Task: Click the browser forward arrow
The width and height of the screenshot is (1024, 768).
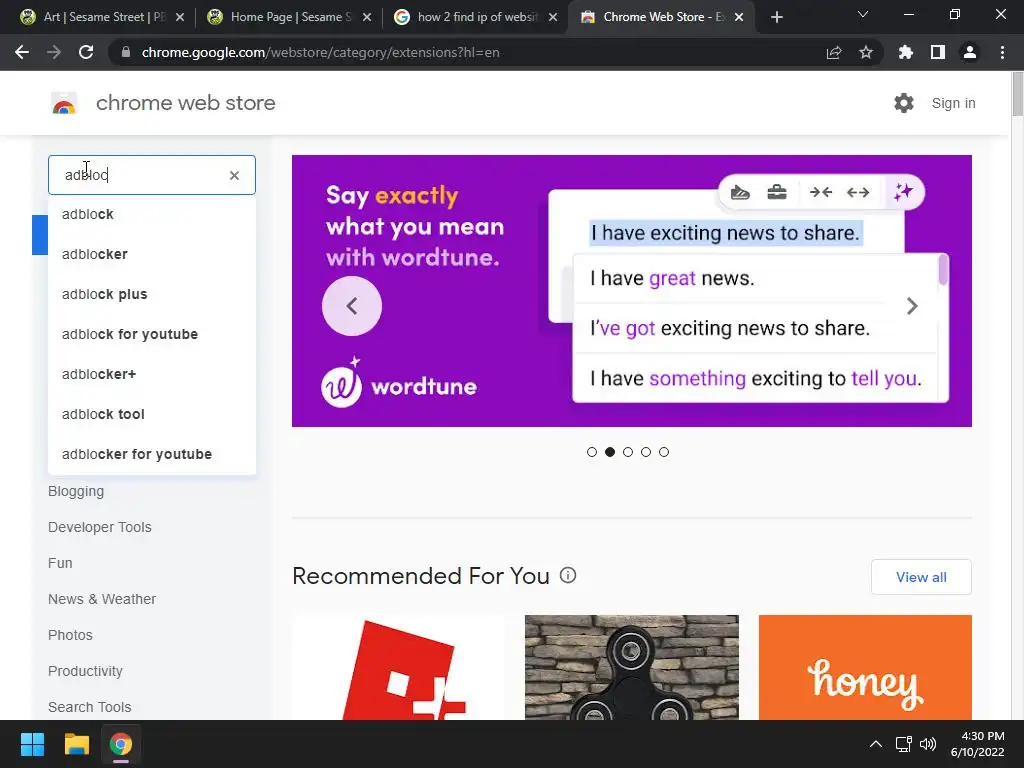Action: [54, 52]
